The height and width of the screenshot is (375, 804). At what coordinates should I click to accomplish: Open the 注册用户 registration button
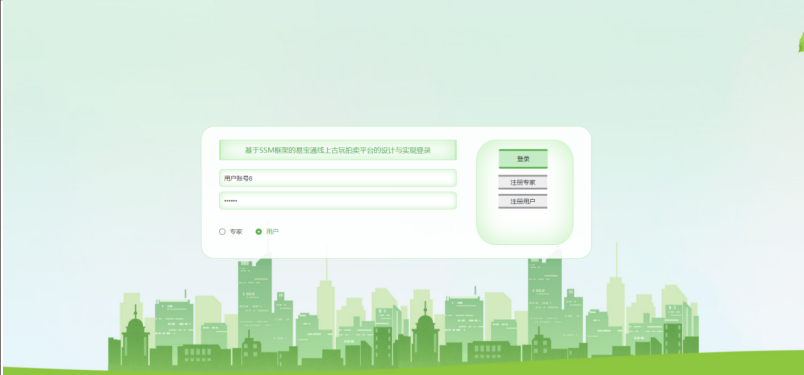523,202
